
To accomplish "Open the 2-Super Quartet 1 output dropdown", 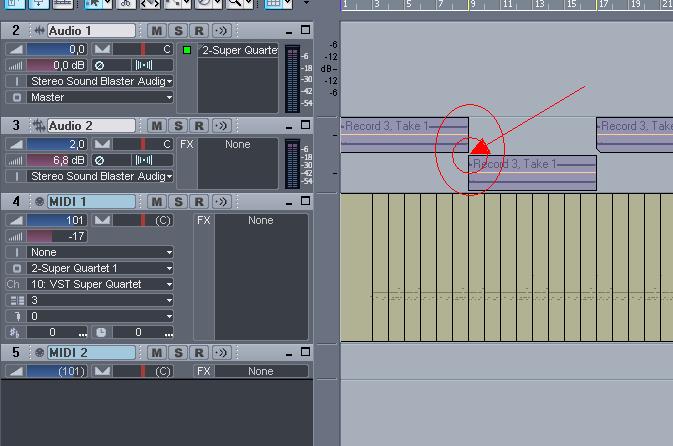I will click(100, 268).
